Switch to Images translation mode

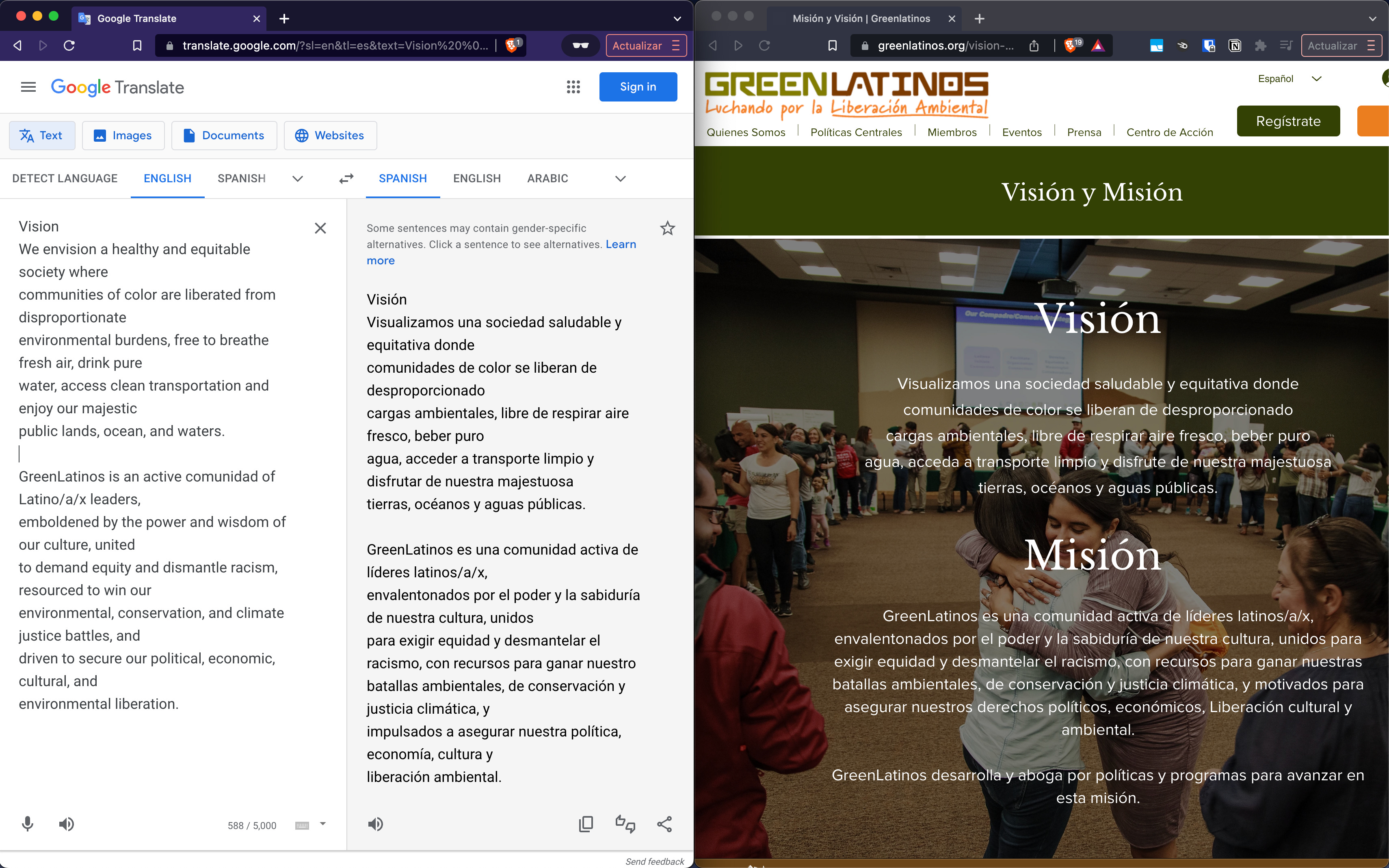click(x=123, y=136)
